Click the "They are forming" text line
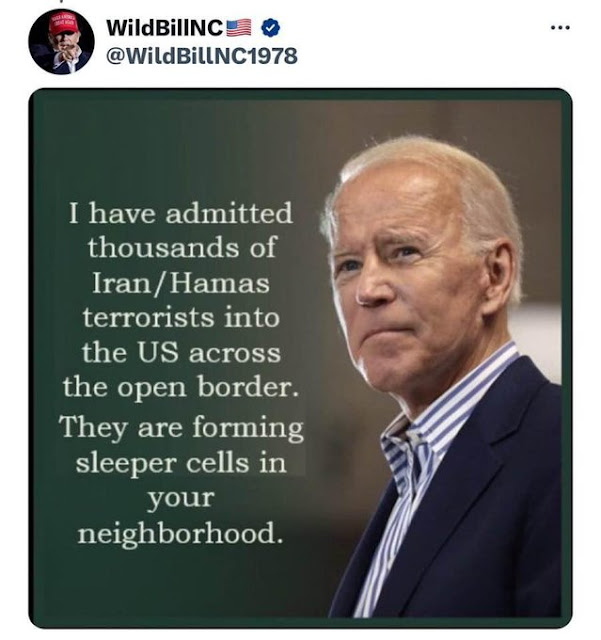601x640 pixels. point(181,428)
